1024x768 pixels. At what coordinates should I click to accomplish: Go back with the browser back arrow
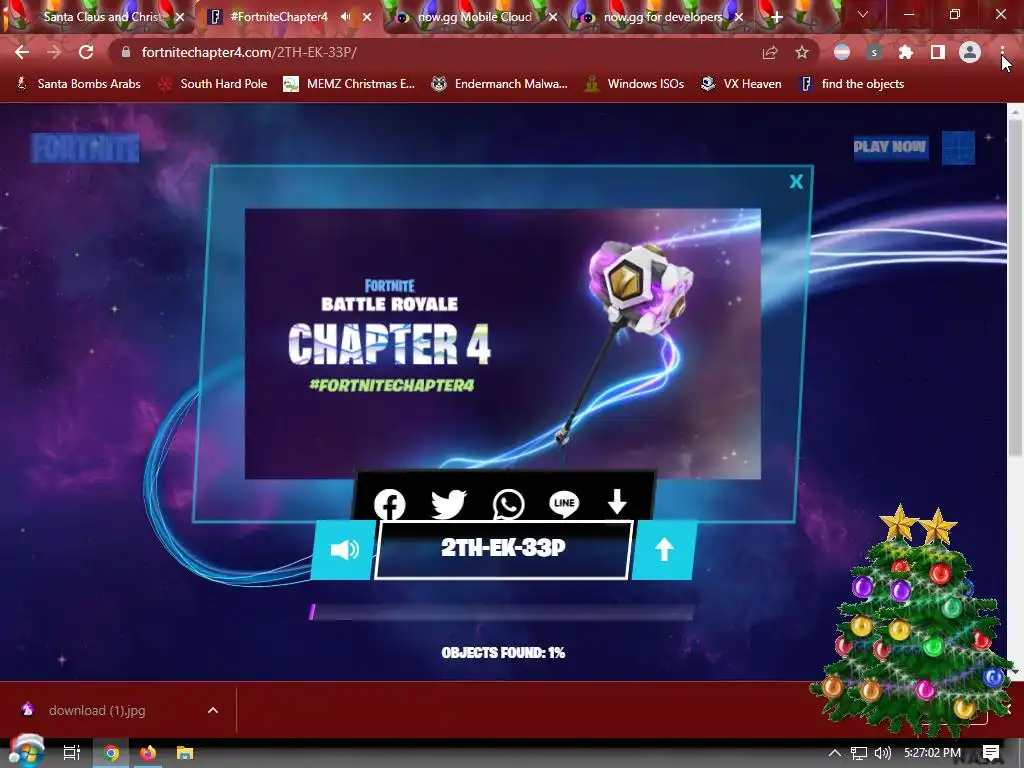[22, 52]
